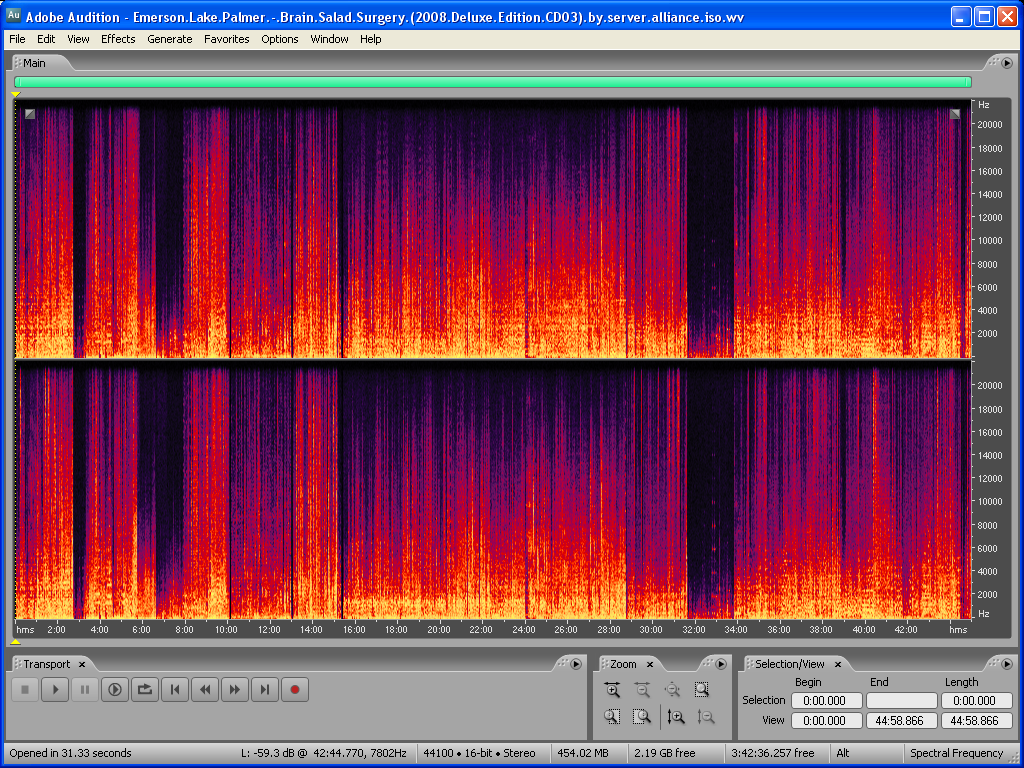Viewport: 1024px width, 768px height.
Task: Click Zoom Out Horizontally icon
Action: [x=642, y=690]
